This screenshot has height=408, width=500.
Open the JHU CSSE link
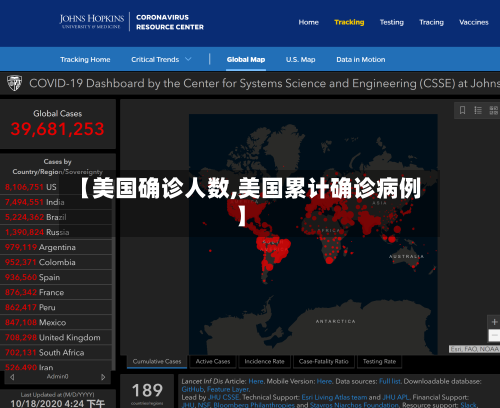(223, 397)
